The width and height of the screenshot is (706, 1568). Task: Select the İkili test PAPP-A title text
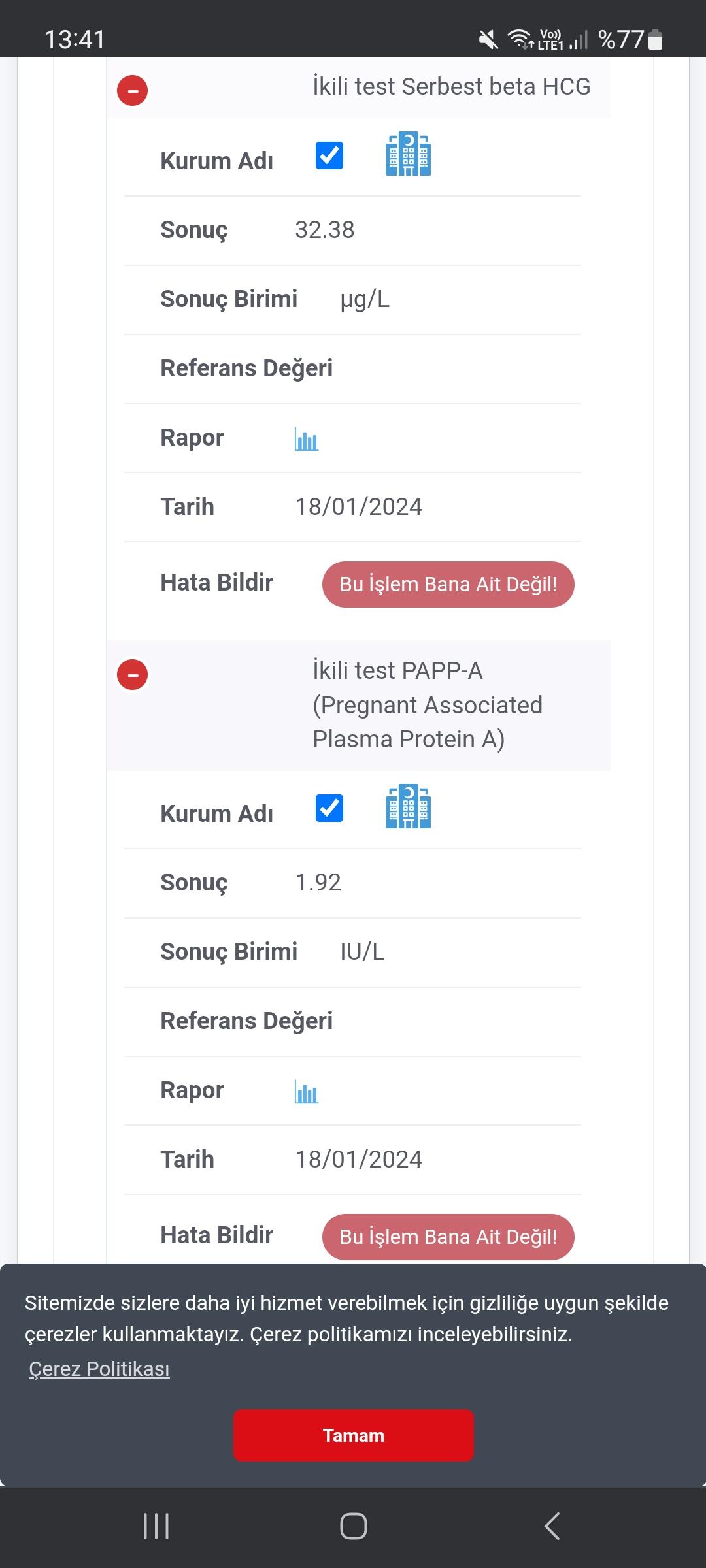click(428, 705)
